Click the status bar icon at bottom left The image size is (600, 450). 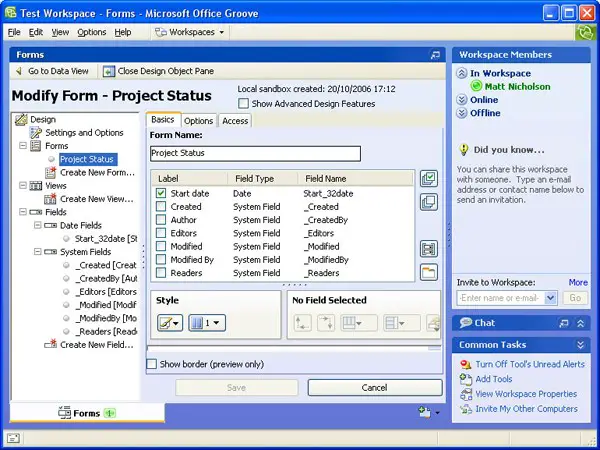pyautogui.click(x=12, y=438)
